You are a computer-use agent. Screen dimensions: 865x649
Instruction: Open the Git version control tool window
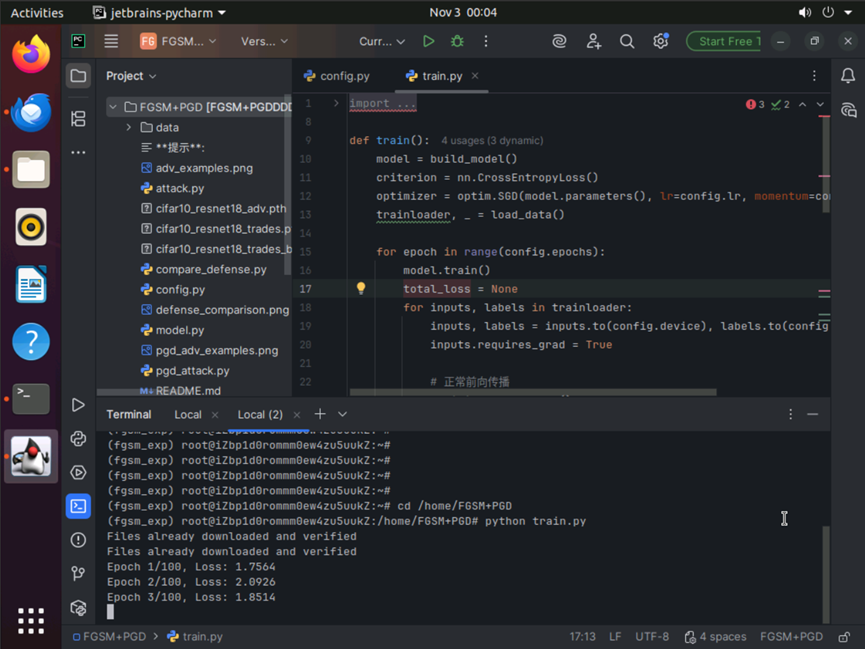78,573
